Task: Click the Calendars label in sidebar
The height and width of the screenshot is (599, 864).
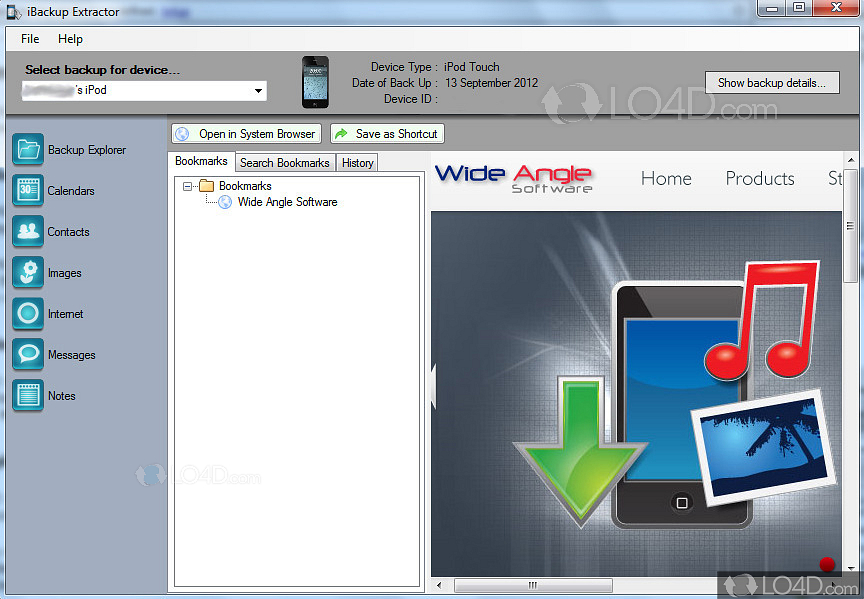Action: 71,191
